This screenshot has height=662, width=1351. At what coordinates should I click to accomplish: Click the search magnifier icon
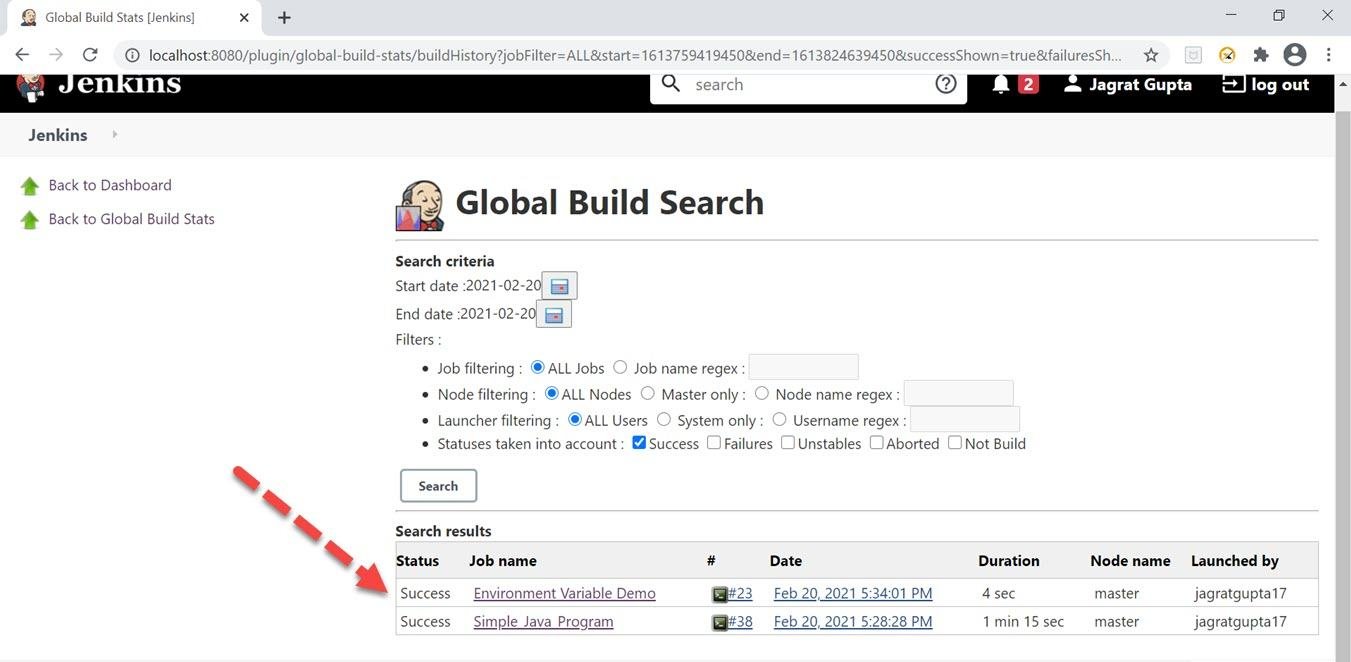tap(672, 84)
